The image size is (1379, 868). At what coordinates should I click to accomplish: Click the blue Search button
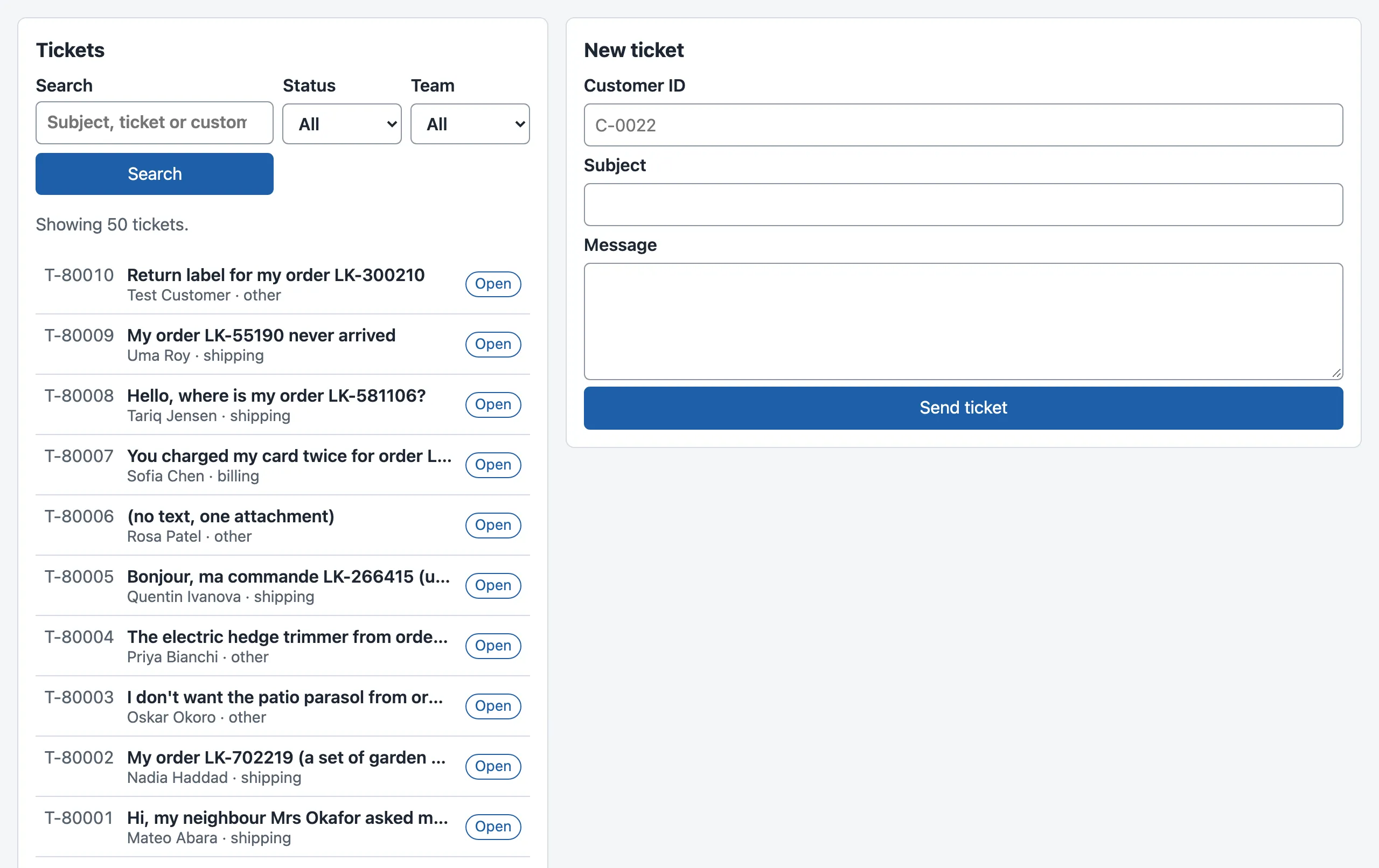click(154, 174)
